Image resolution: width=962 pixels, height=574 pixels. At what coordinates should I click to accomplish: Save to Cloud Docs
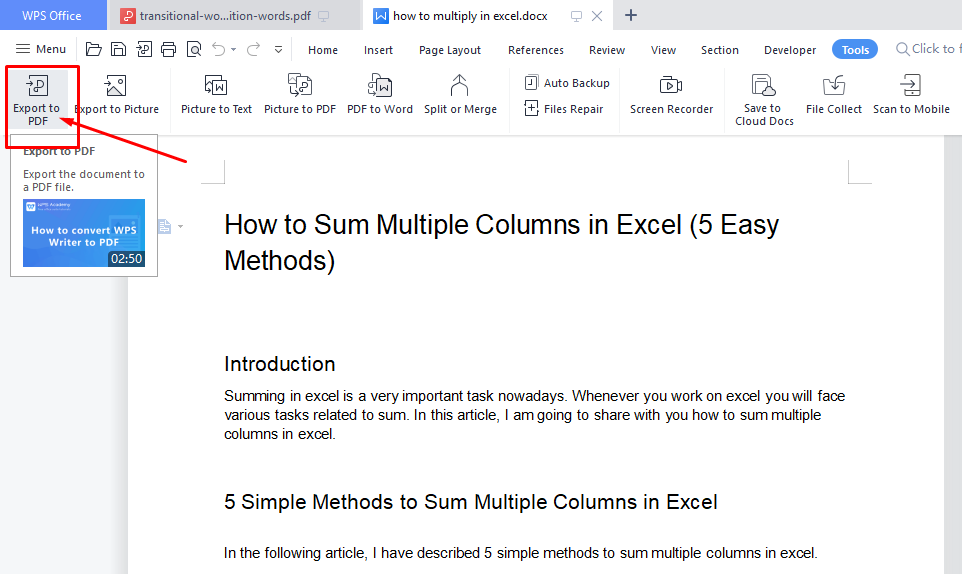764,99
